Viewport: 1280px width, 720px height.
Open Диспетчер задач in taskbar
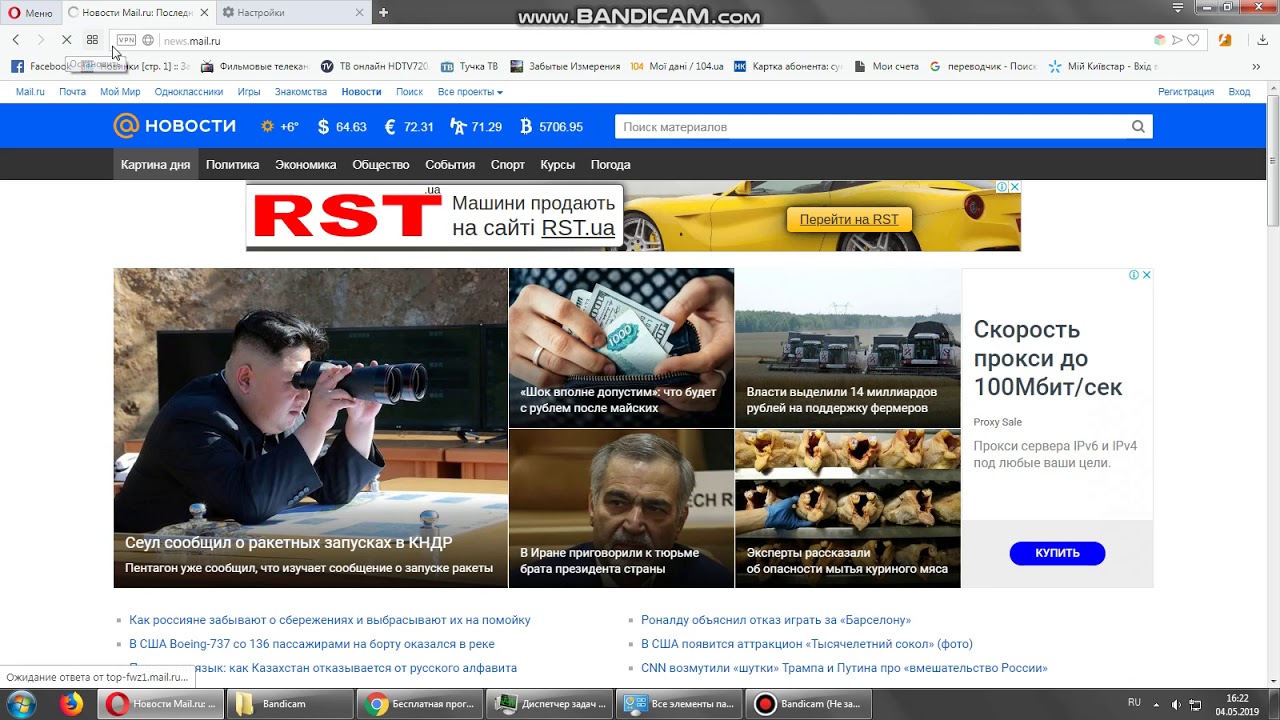tap(549, 704)
